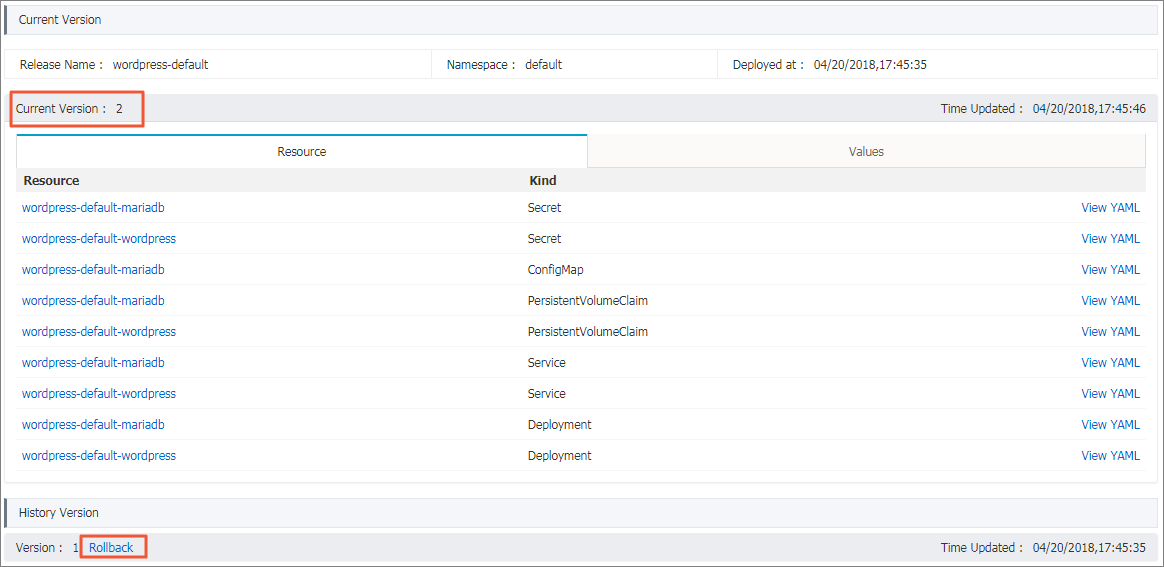Open wordpress-default-wordpress Service resource link

[x=99, y=393]
